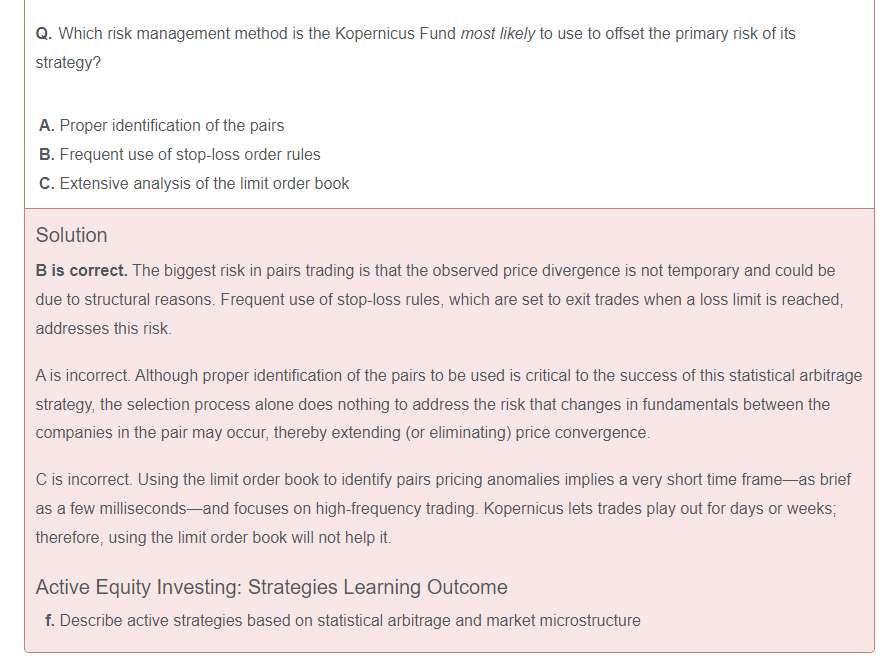Click the 'Active Equity Investing: Strategies Learning Outcome' heading
Image resolution: width=882 pixels, height=666 pixels.
click(271, 587)
